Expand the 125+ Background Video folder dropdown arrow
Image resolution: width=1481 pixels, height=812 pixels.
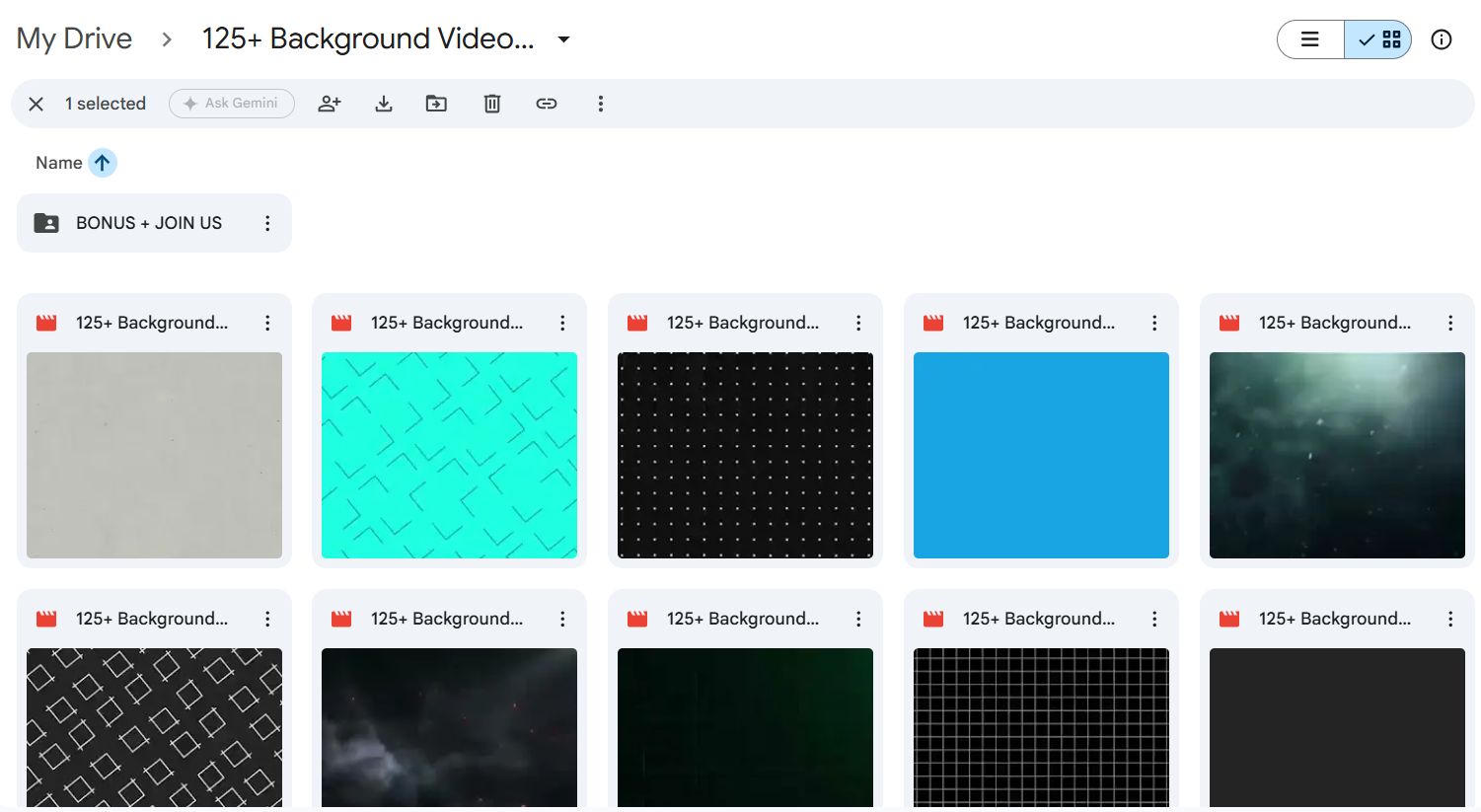tap(563, 39)
